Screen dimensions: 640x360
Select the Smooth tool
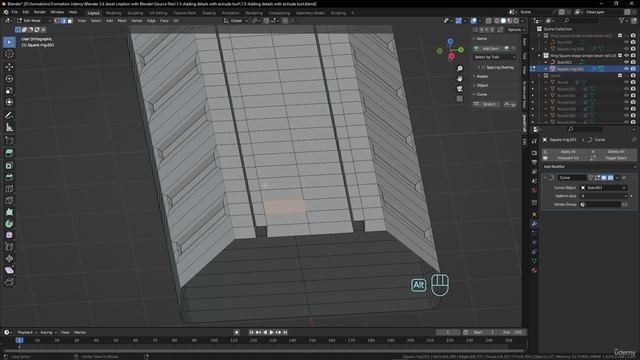(9, 235)
